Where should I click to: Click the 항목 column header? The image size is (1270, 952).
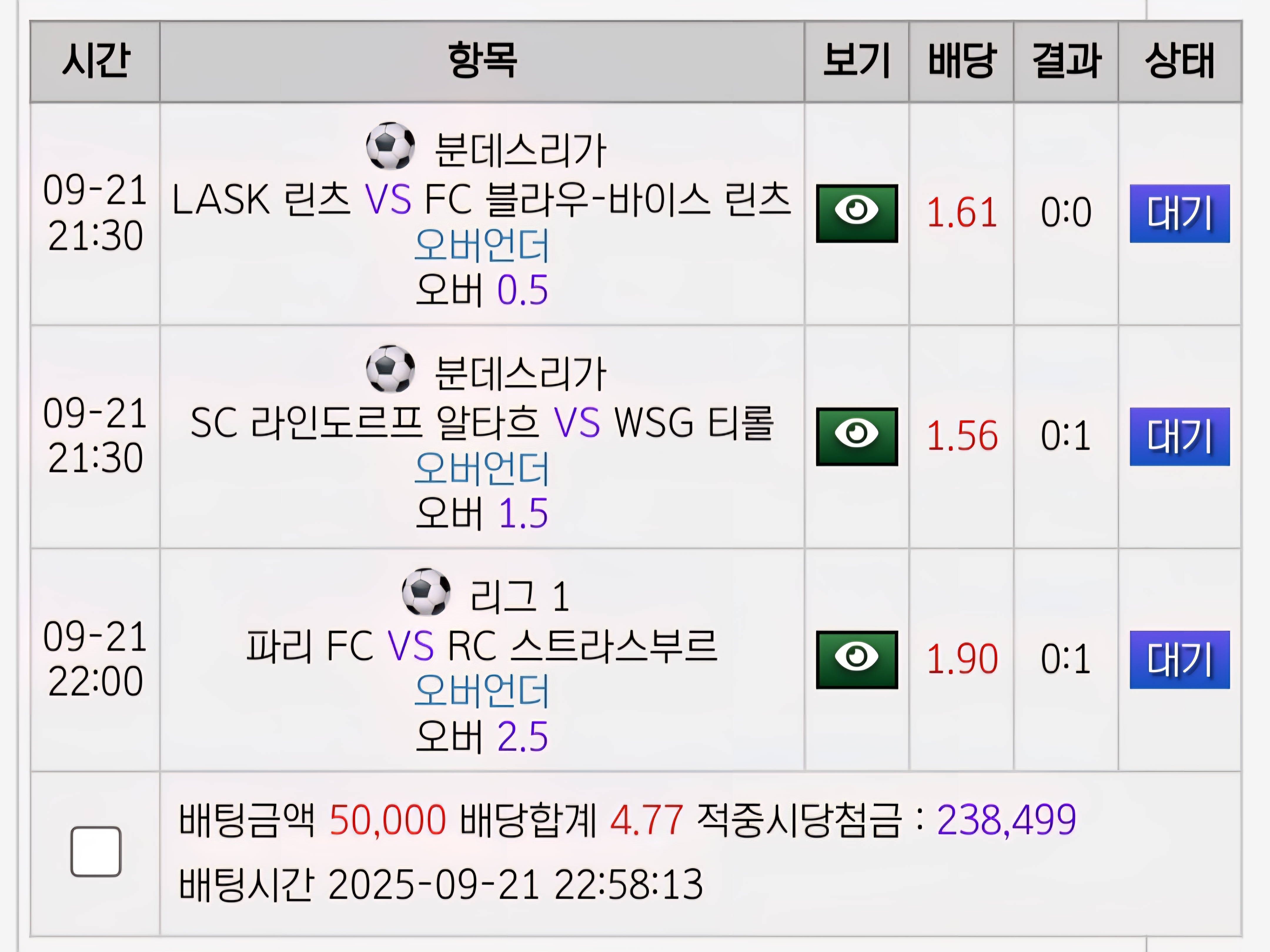point(482,61)
